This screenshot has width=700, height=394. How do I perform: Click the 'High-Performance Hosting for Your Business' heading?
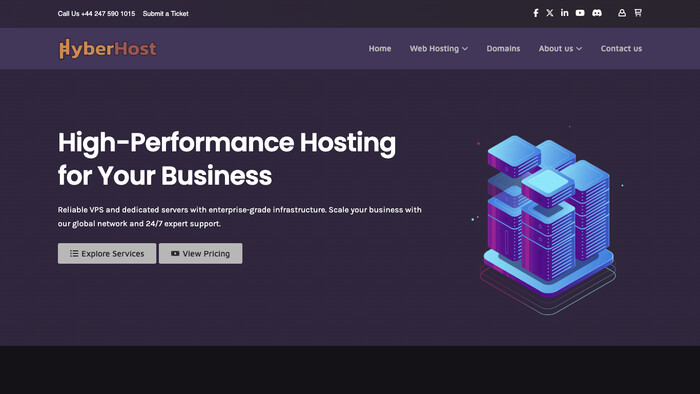(x=227, y=159)
